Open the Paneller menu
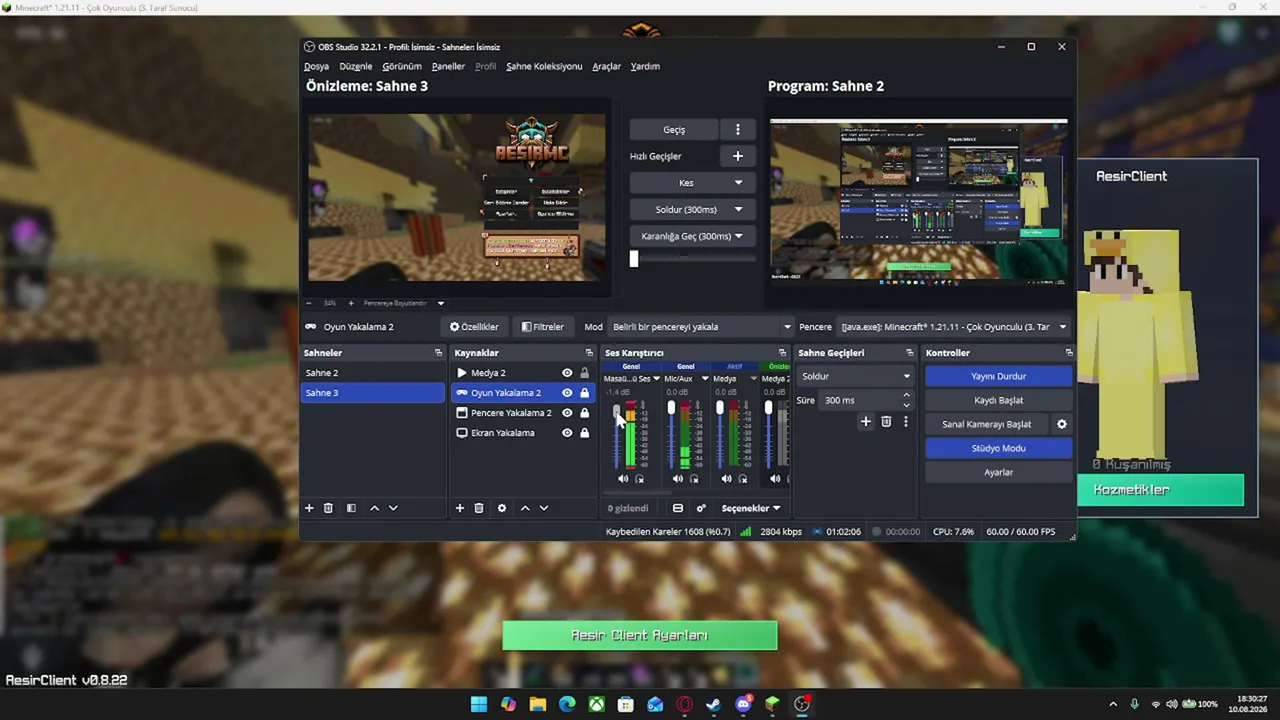The image size is (1280, 720). pos(448,66)
